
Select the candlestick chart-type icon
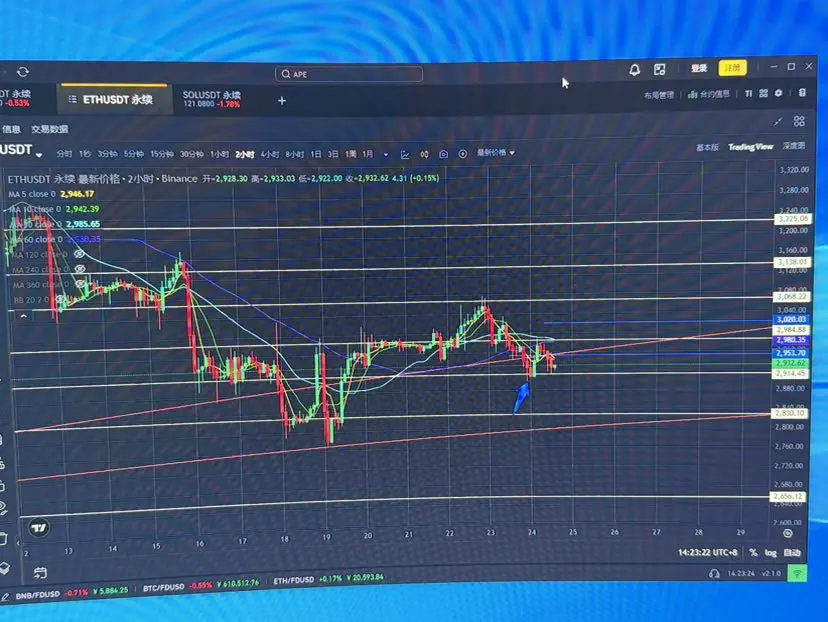[424, 154]
